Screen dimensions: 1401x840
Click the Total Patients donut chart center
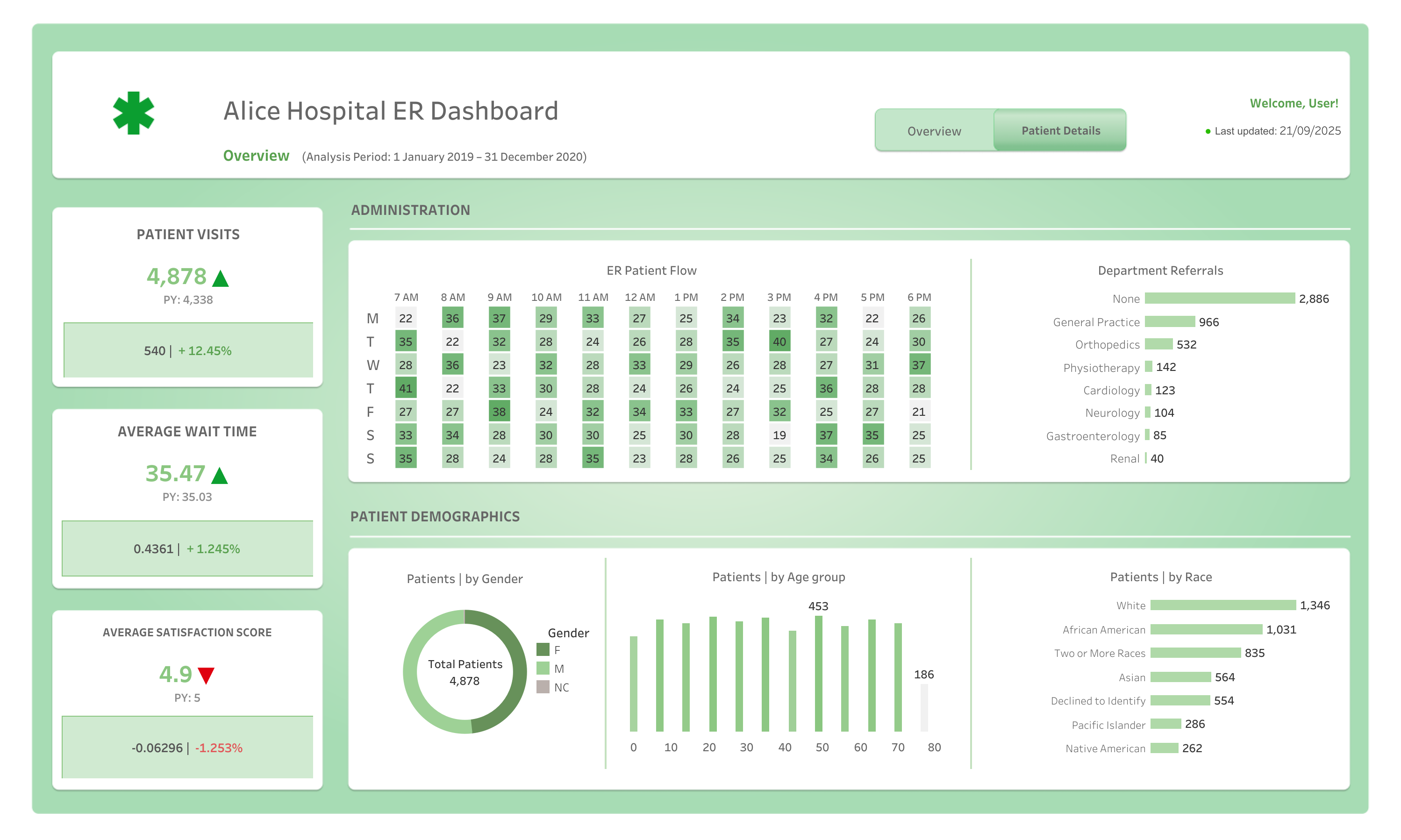coord(464,672)
